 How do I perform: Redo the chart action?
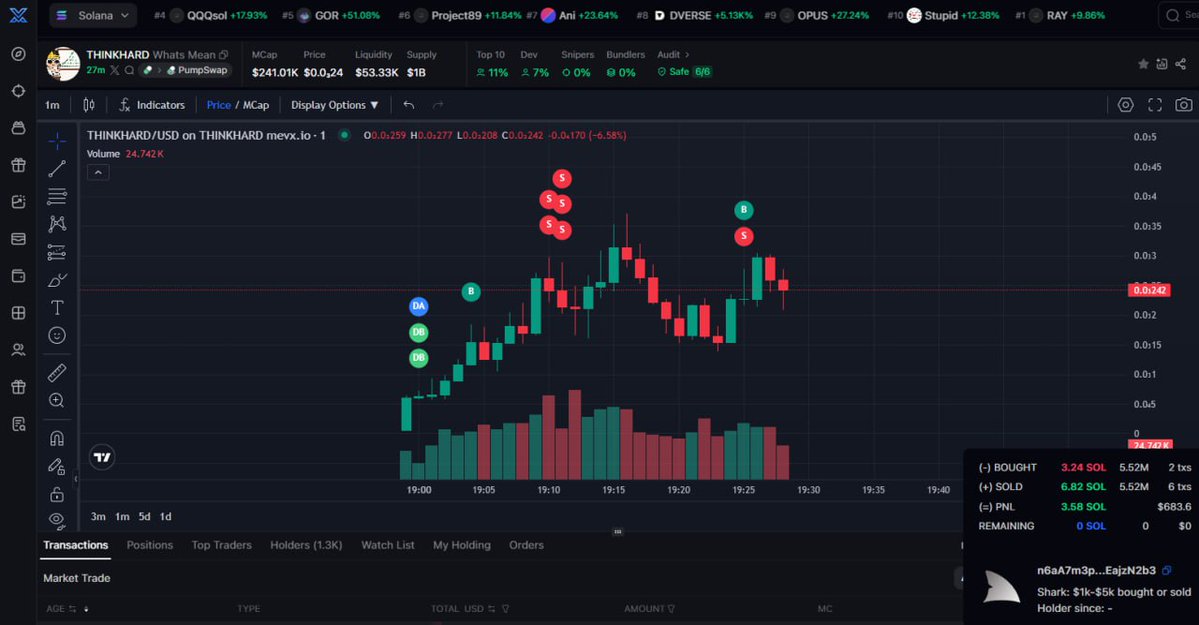(437, 105)
